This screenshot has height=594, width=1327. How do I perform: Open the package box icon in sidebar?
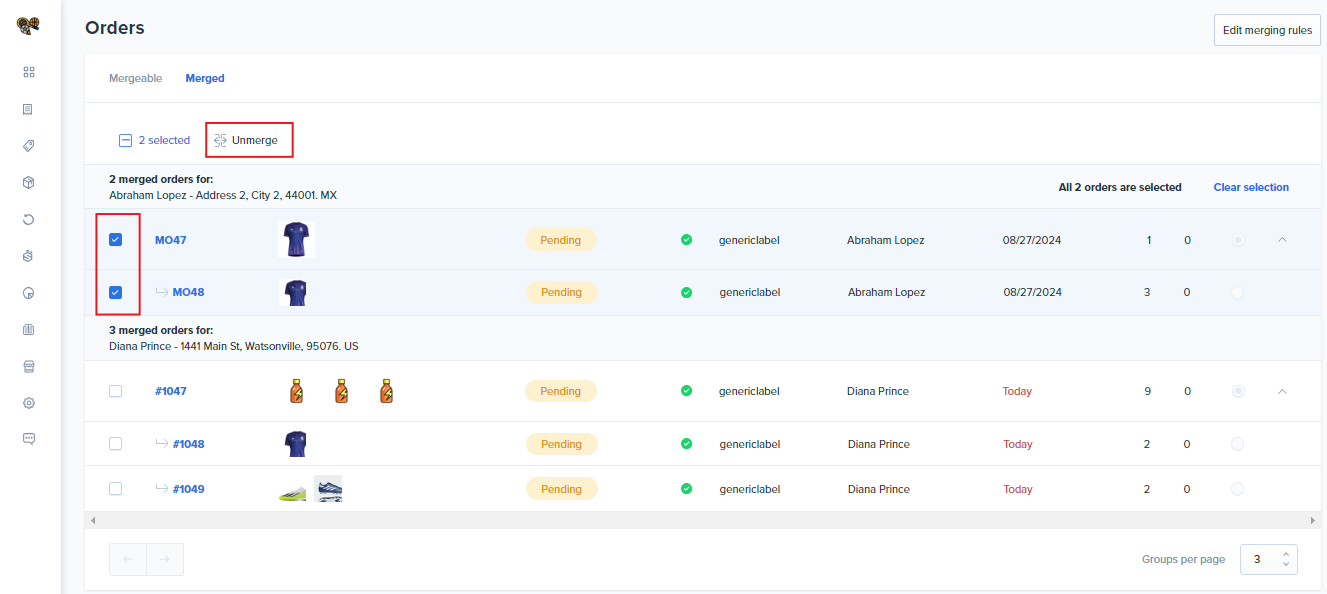tap(29, 182)
